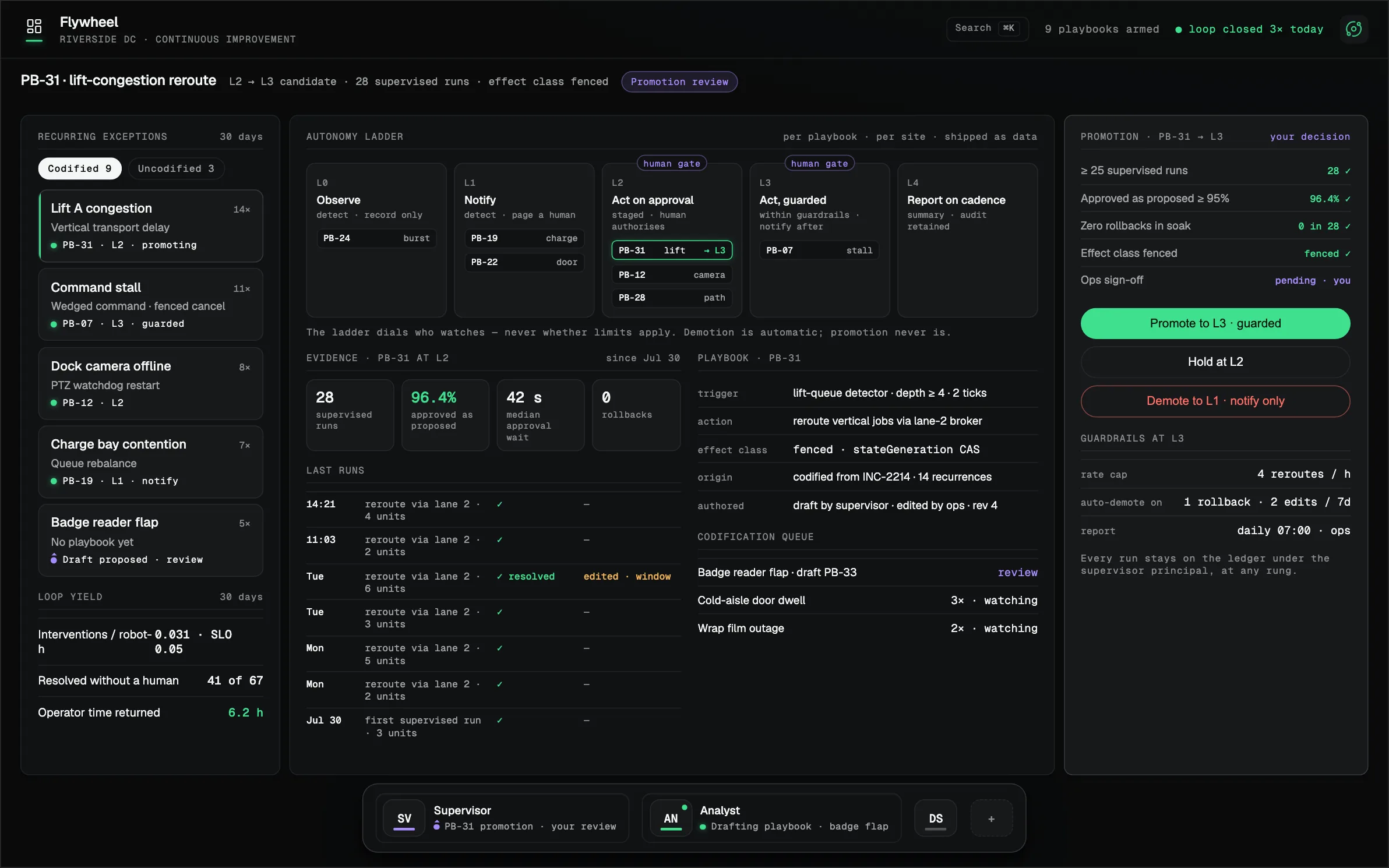Switch to the Codified 9 tab
Image resolution: width=1389 pixels, height=868 pixels.
pyautogui.click(x=80, y=169)
